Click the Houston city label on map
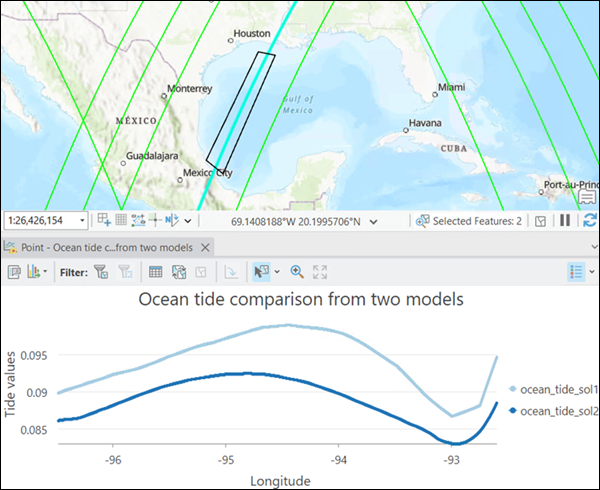 [x=251, y=34]
